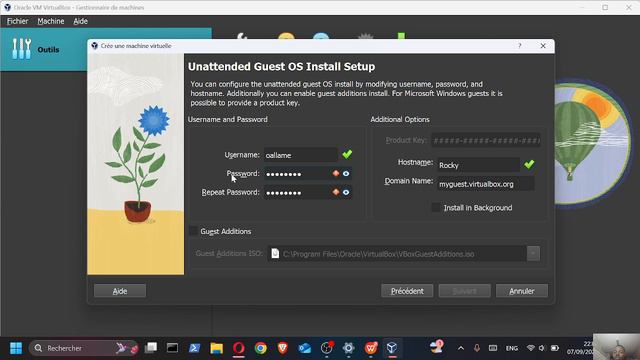Click the Guest Additions ISO path field
This screenshot has height=360, width=640.
(397, 253)
